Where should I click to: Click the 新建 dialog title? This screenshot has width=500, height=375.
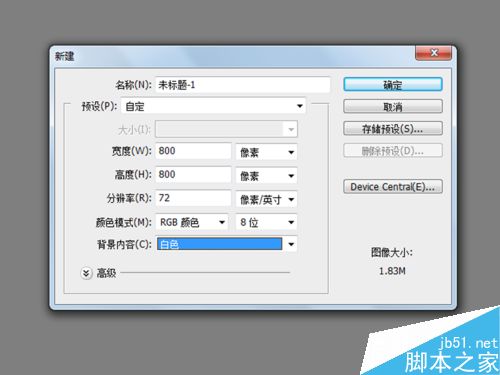point(65,56)
